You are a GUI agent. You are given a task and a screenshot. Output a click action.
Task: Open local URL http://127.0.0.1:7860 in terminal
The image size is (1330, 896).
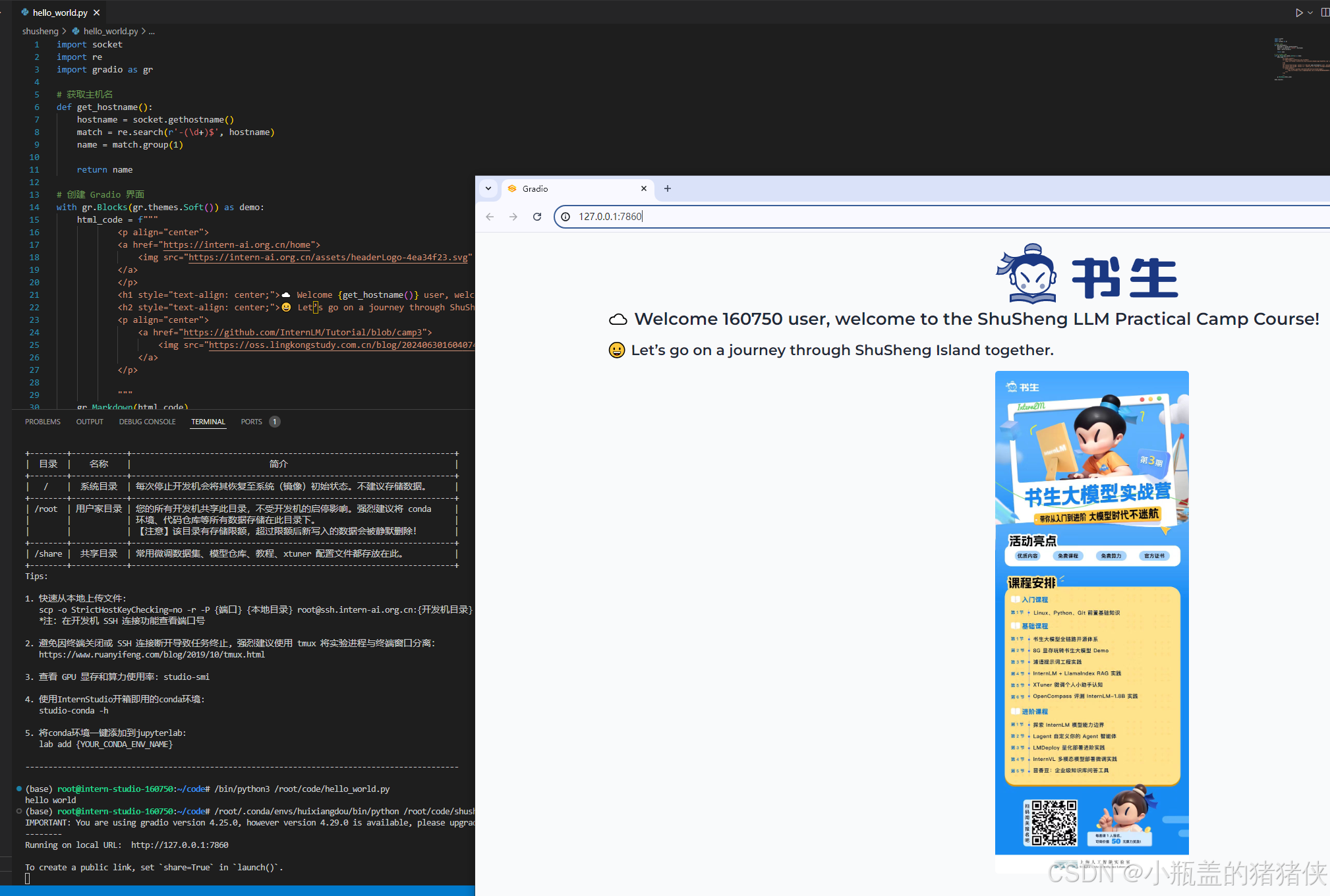pyautogui.click(x=179, y=845)
